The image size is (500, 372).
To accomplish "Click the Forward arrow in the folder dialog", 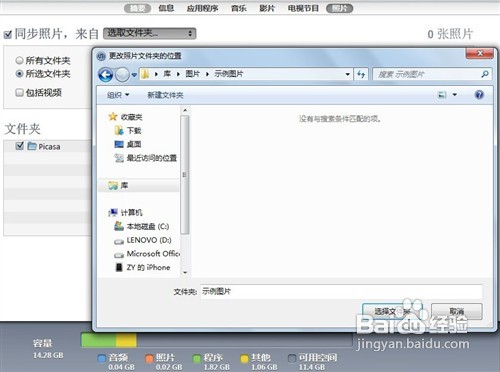I will (122, 75).
